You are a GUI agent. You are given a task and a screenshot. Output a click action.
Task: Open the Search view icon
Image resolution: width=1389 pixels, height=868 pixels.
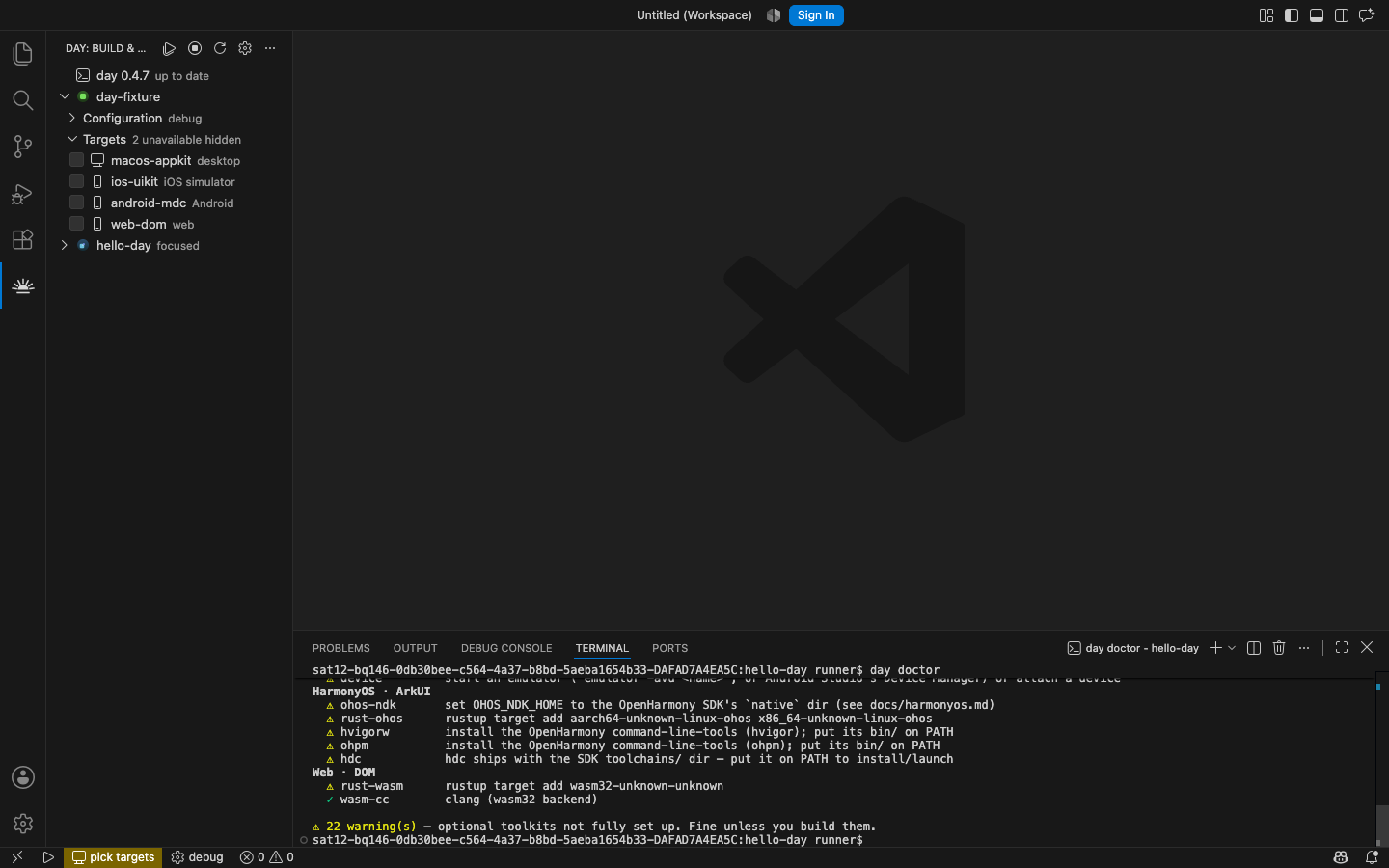(23, 100)
